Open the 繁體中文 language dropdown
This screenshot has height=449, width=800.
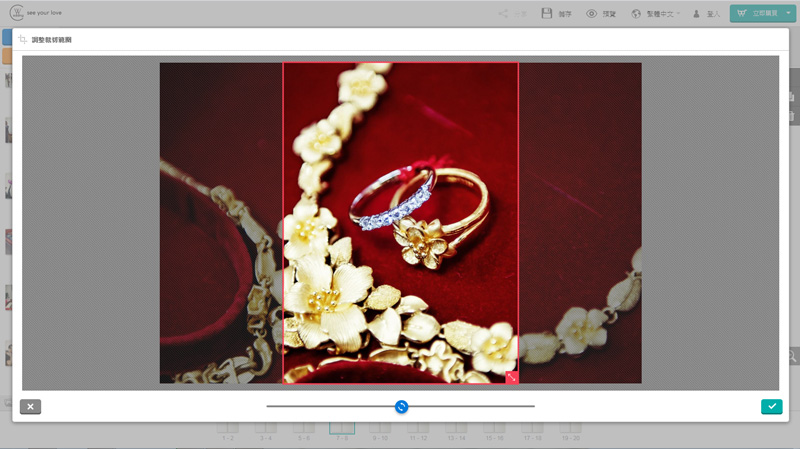[x=663, y=14]
